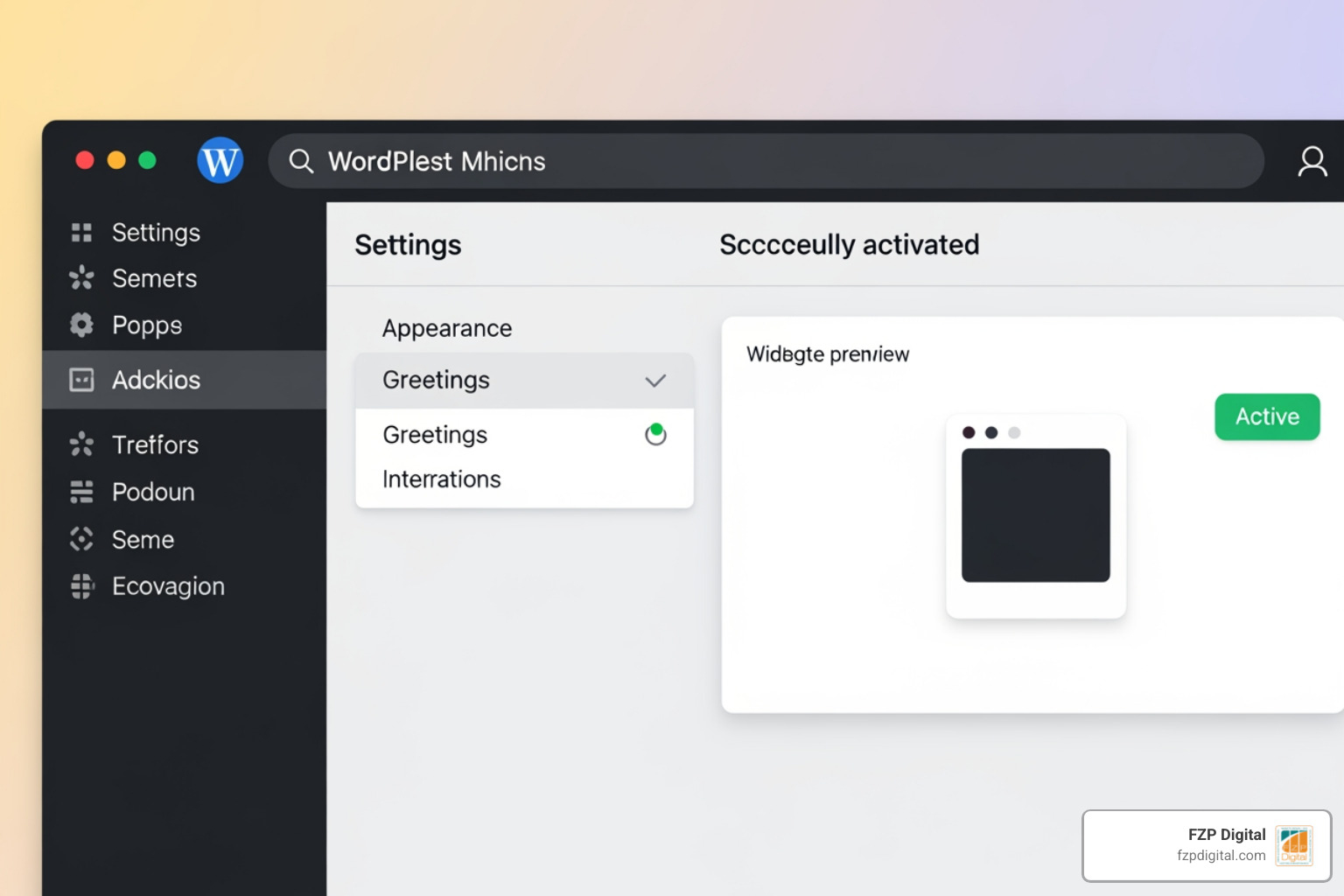Click the Adckios sidebar icon
Viewport: 1344px width, 896px height.
pyautogui.click(x=81, y=380)
